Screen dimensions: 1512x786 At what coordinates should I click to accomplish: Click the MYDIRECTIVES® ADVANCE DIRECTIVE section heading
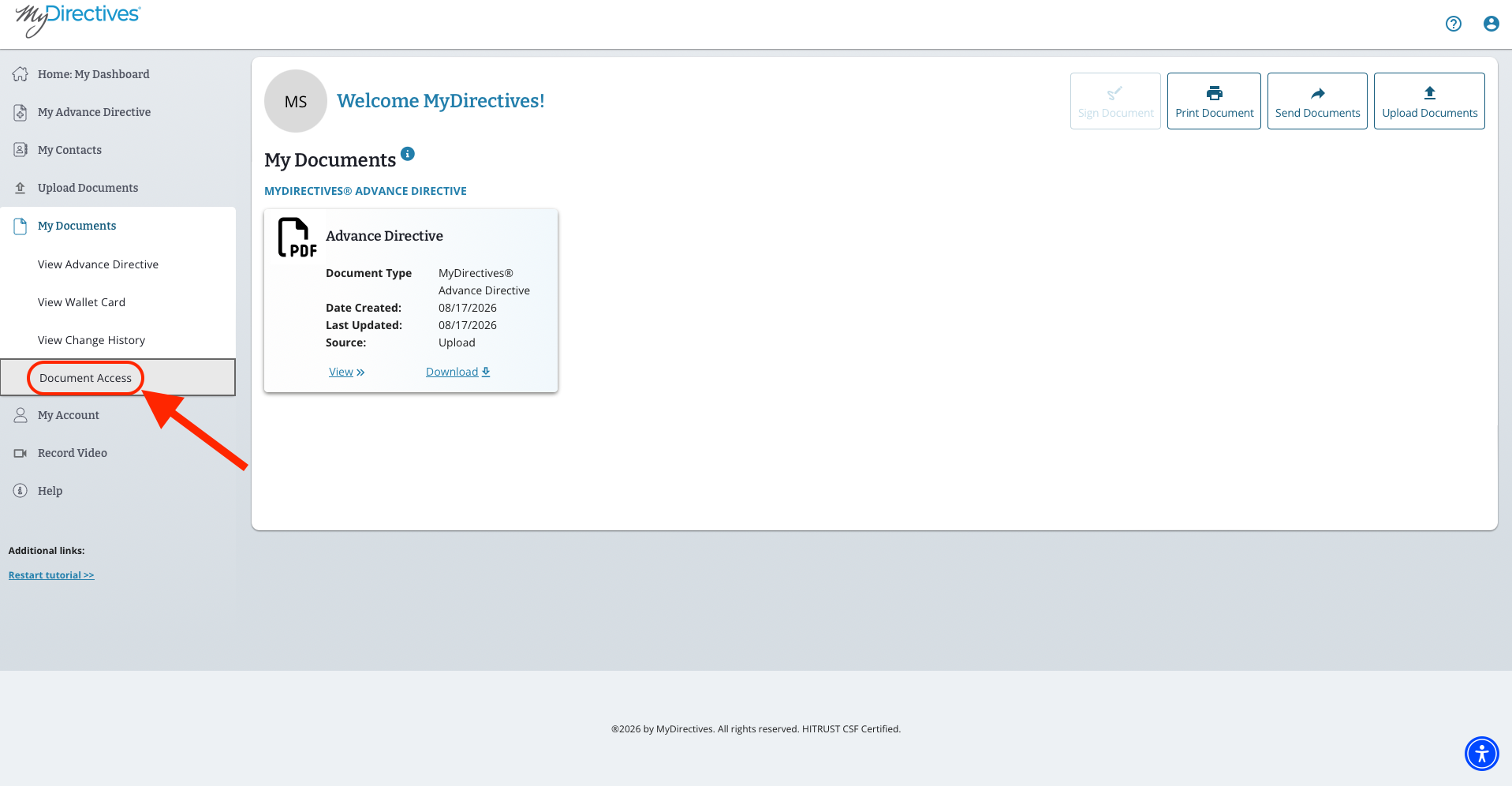click(365, 191)
